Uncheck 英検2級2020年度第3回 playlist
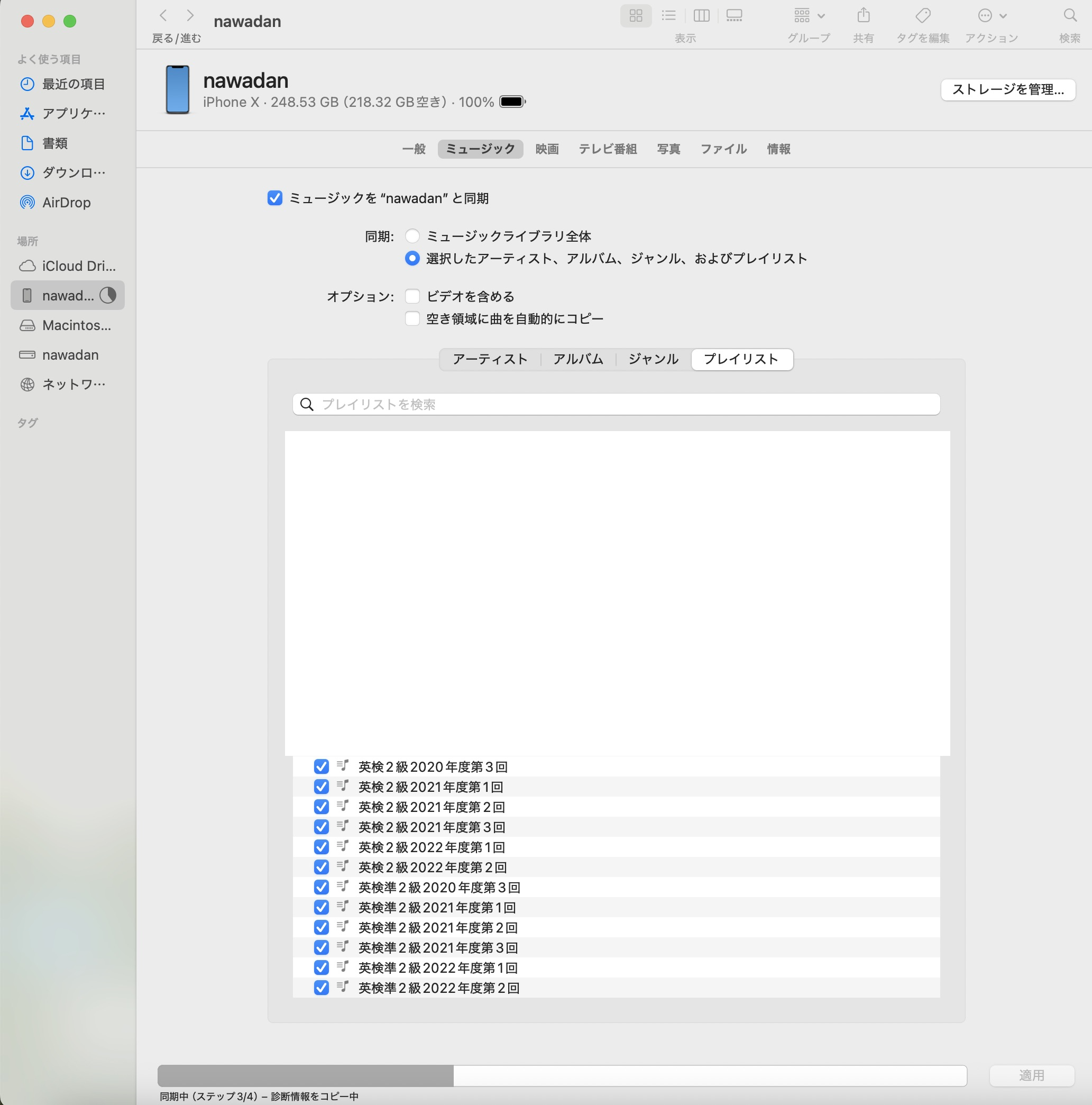 pyautogui.click(x=322, y=766)
